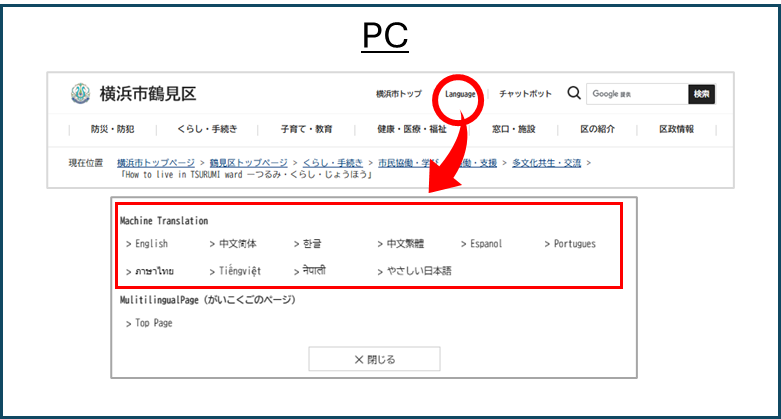Select the 子育て・教育 navigation tab
Viewport: 781px width, 419px height.
[306, 129]
